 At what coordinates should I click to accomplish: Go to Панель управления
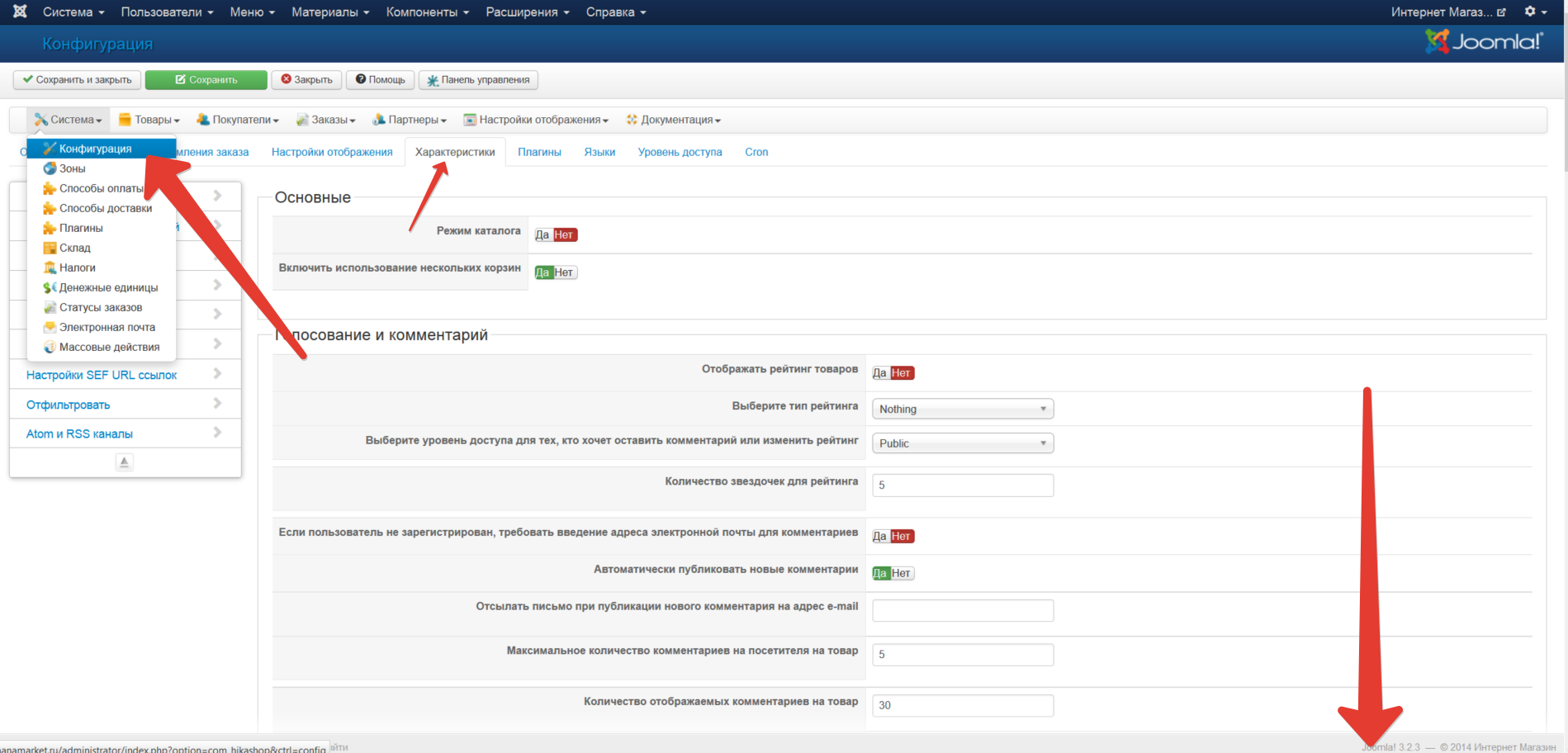pos(479,80)
